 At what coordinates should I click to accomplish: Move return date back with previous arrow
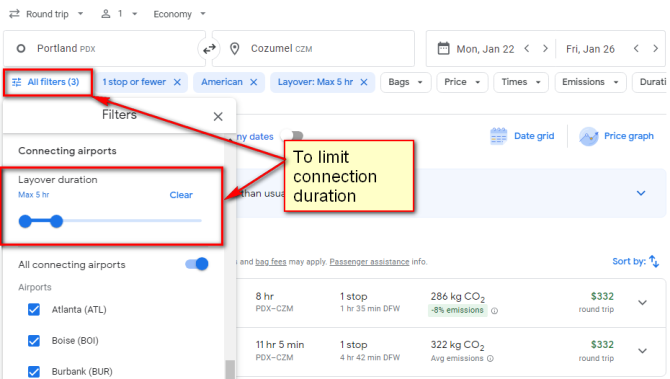(636, 49)
